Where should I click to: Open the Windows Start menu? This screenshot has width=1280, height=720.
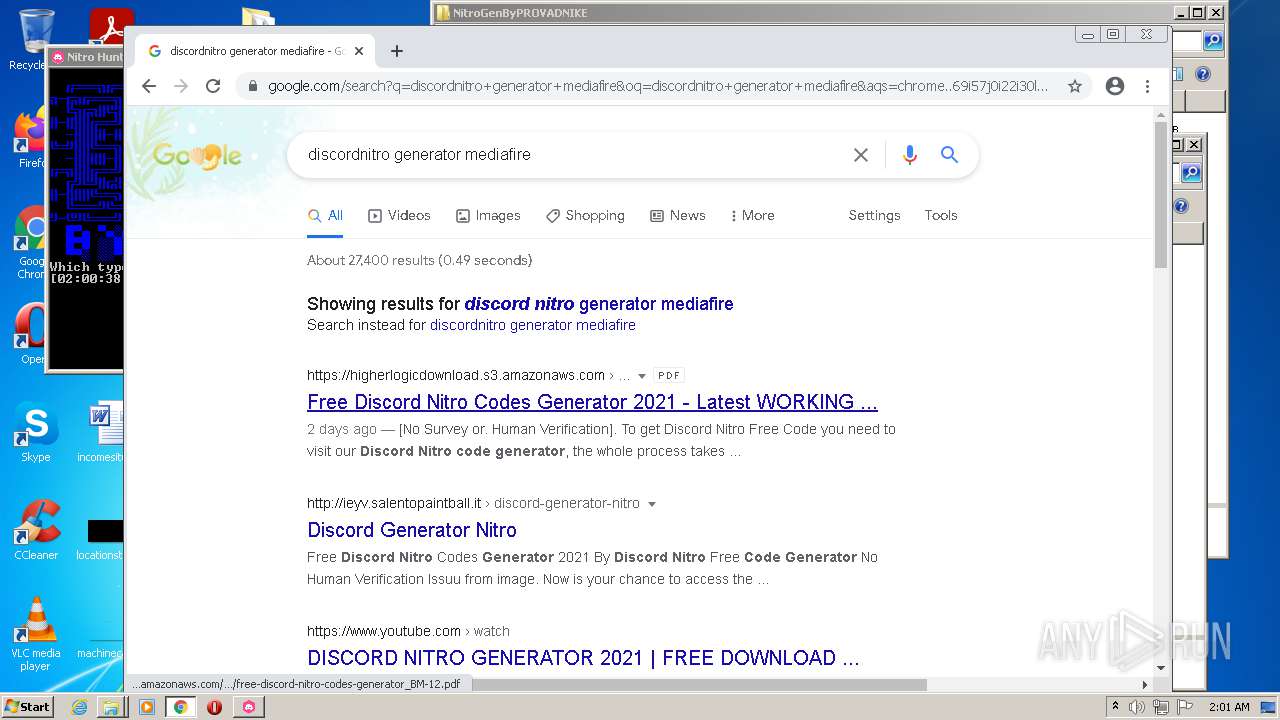click(x=27, y=706)
